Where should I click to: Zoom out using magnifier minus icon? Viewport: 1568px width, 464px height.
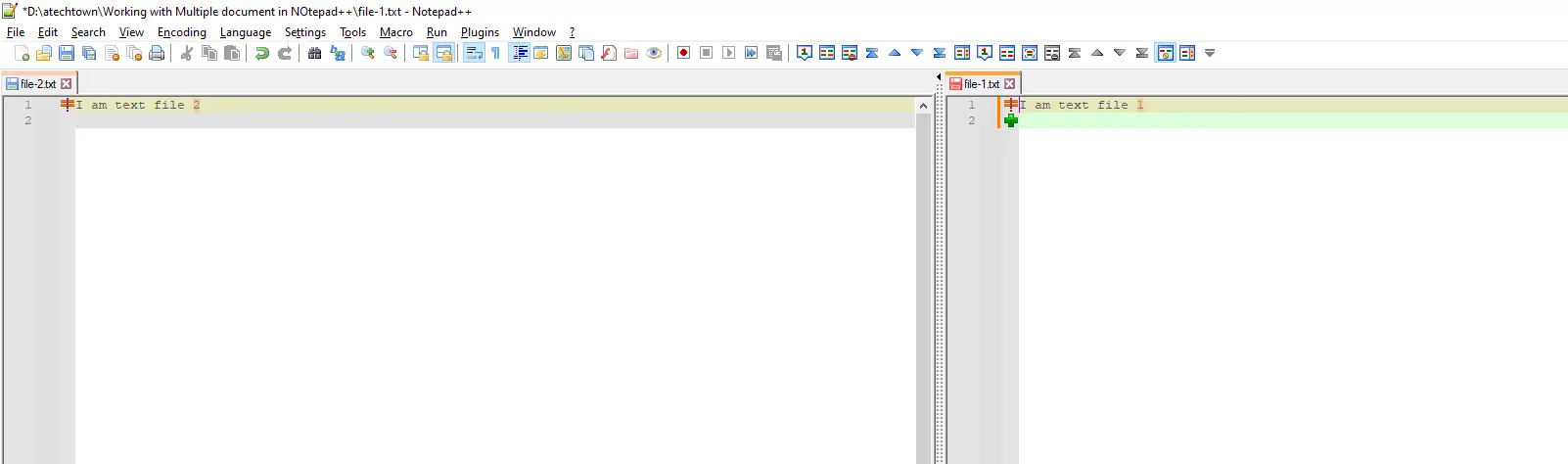(x=391, y=53)
